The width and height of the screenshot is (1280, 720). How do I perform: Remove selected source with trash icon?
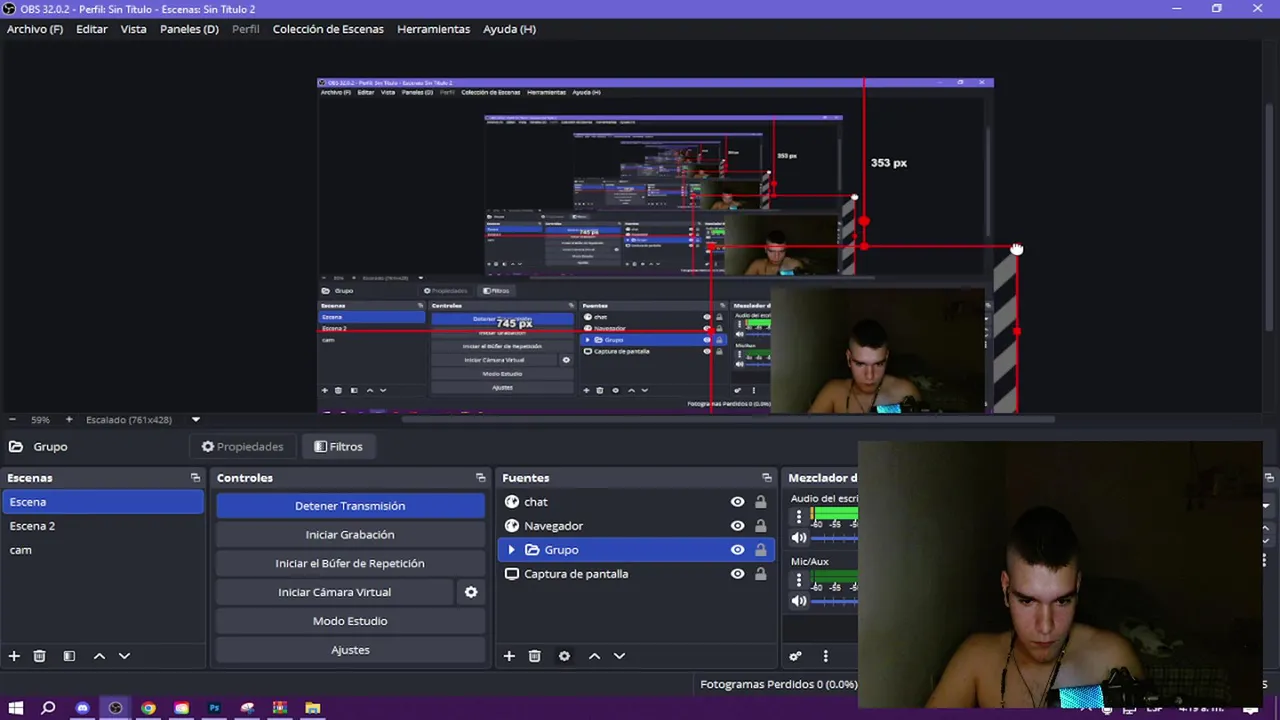click(x=535, y=656)
